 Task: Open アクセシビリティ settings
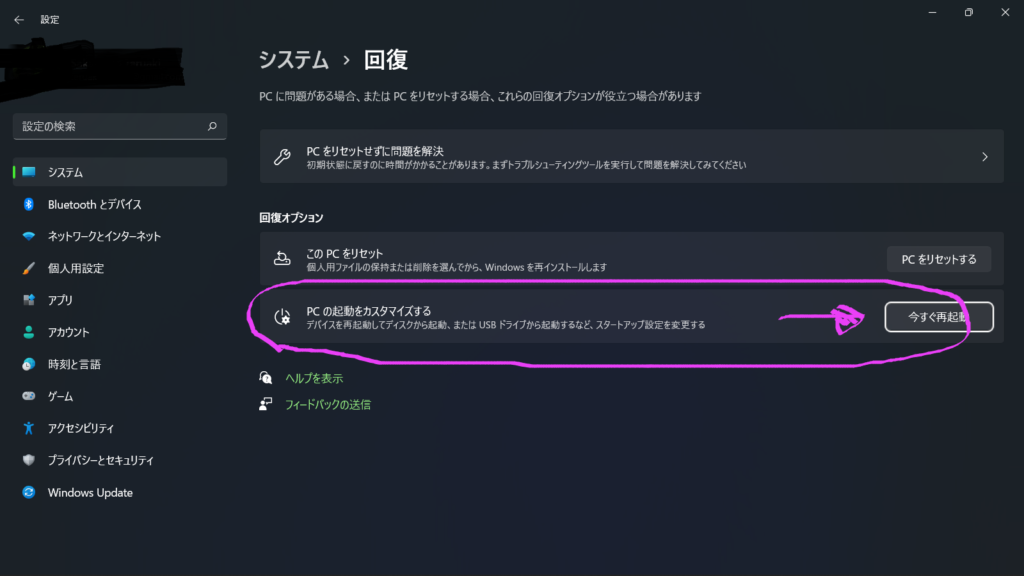click(x=120, y=428)
